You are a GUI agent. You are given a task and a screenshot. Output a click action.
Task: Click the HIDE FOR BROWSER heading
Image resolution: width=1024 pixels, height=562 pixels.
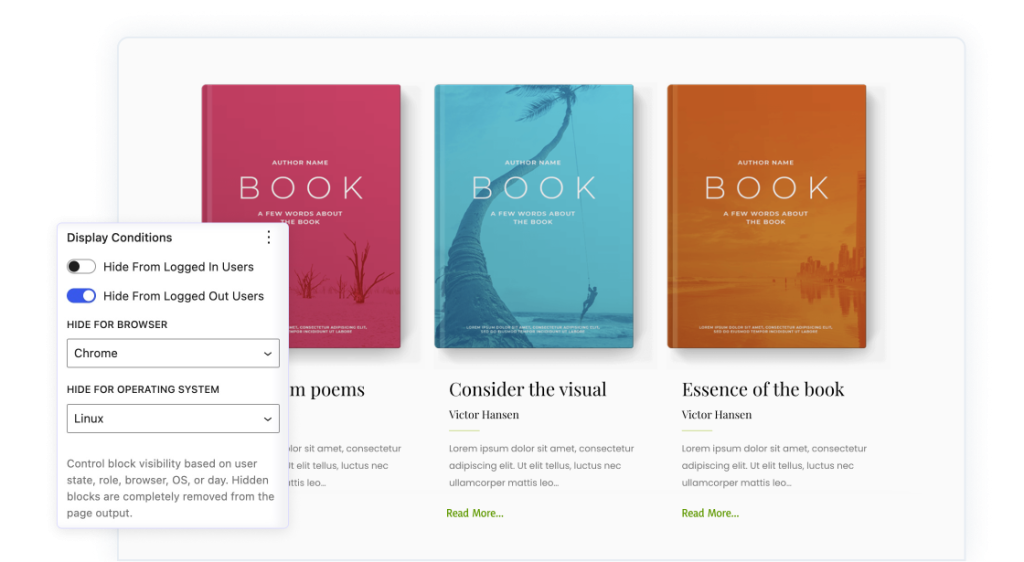(x=117, y=324)
